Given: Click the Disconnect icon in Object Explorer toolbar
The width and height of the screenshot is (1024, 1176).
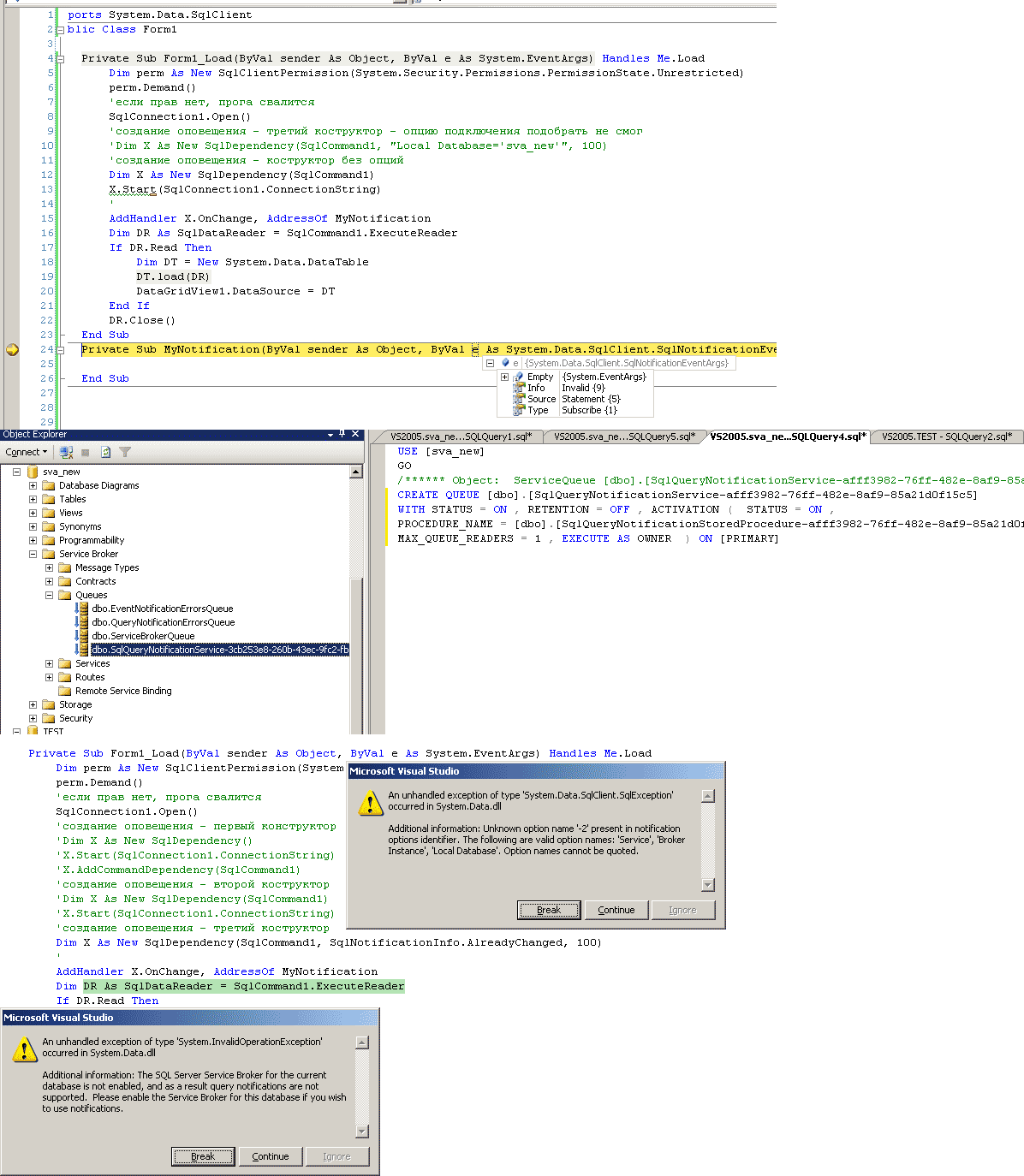Looking at the screenshot, I should point(67,452).
